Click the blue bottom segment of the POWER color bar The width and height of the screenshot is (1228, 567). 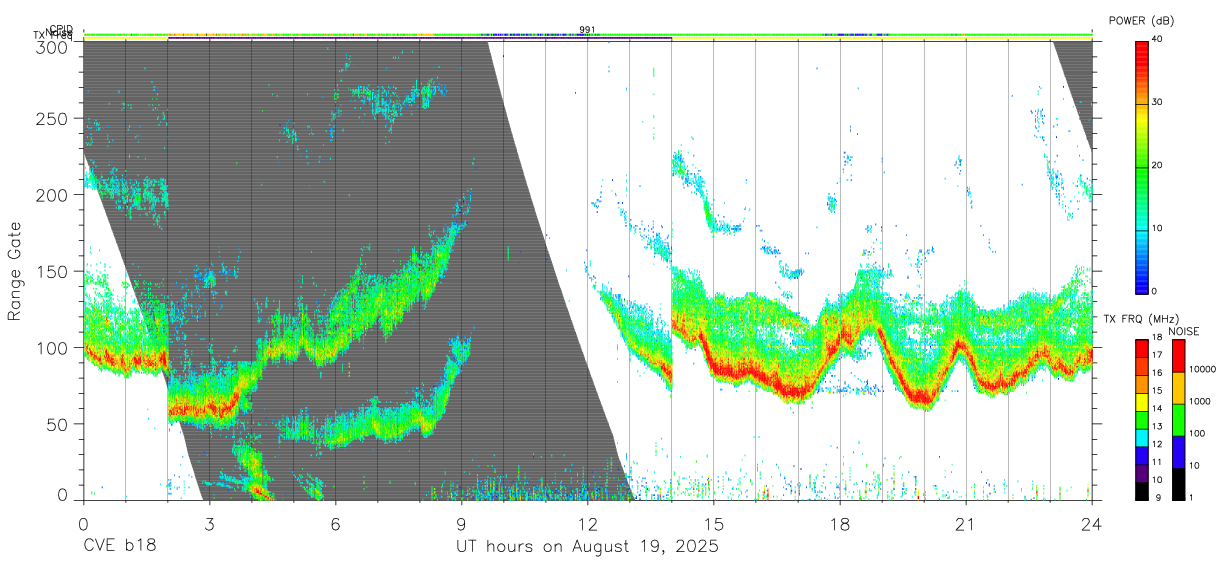pos(1141,261)
